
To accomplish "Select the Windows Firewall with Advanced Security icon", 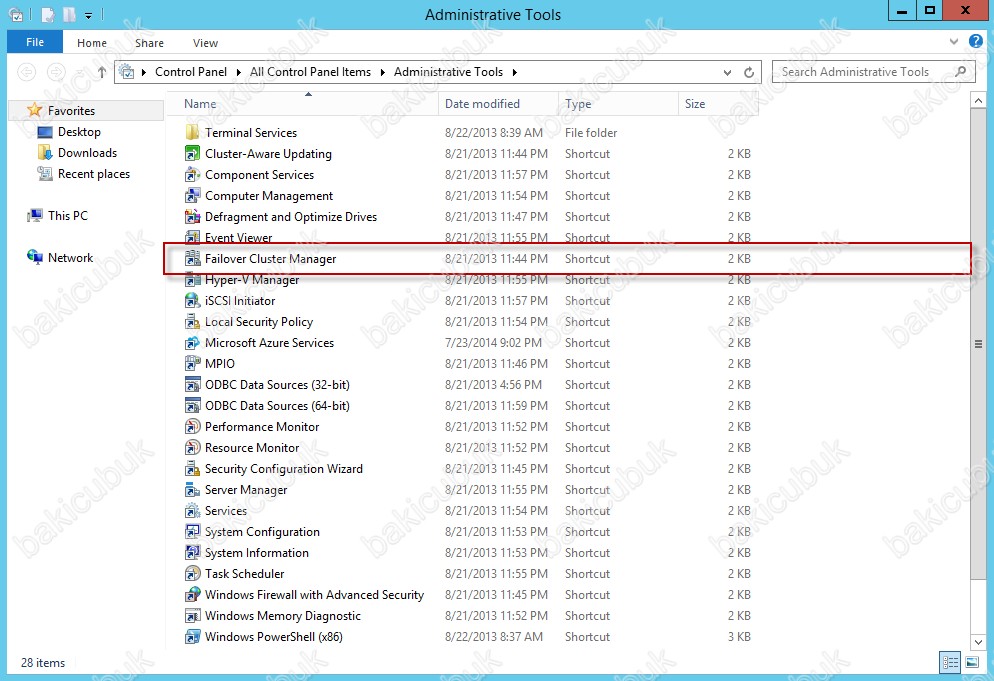I will [x=192, y=594].
